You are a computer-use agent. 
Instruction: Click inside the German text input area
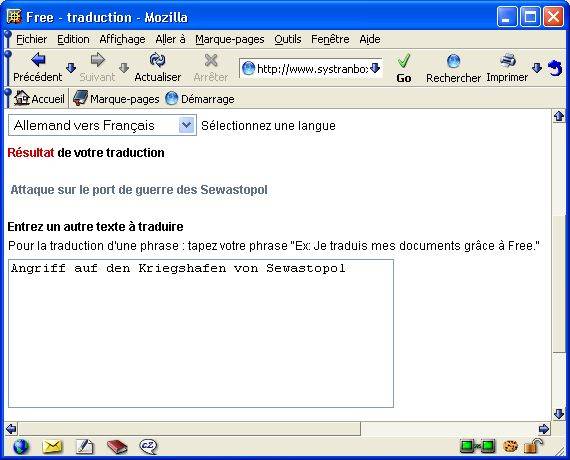pyautogui.click(x=201, y=333)
